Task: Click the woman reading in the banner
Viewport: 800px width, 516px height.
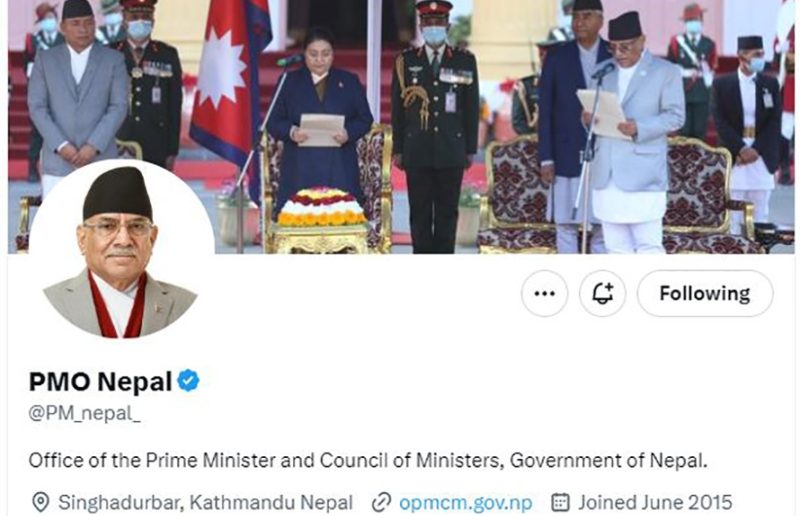Action: (319, 117)
